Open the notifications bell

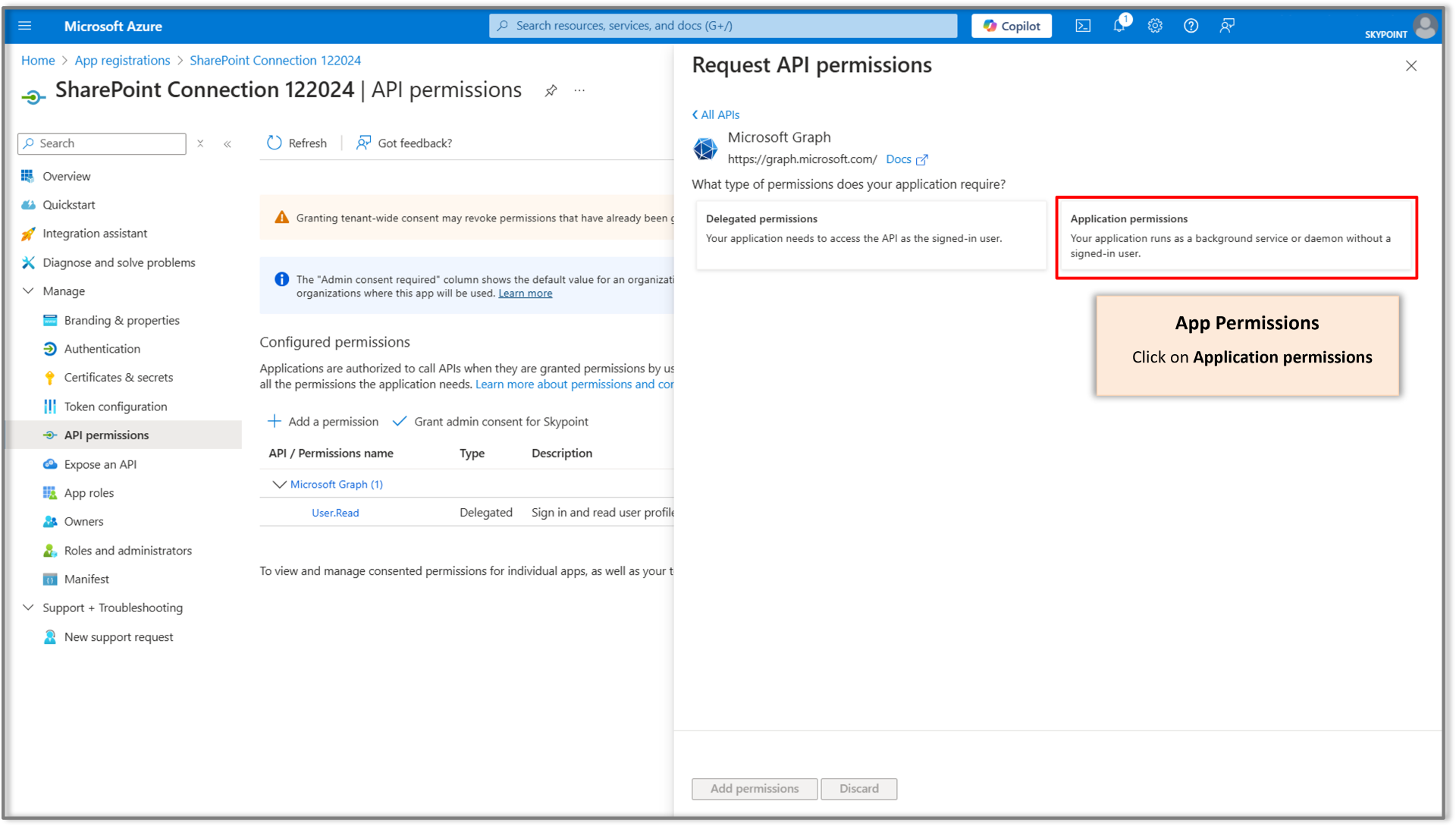[1119, 25]
